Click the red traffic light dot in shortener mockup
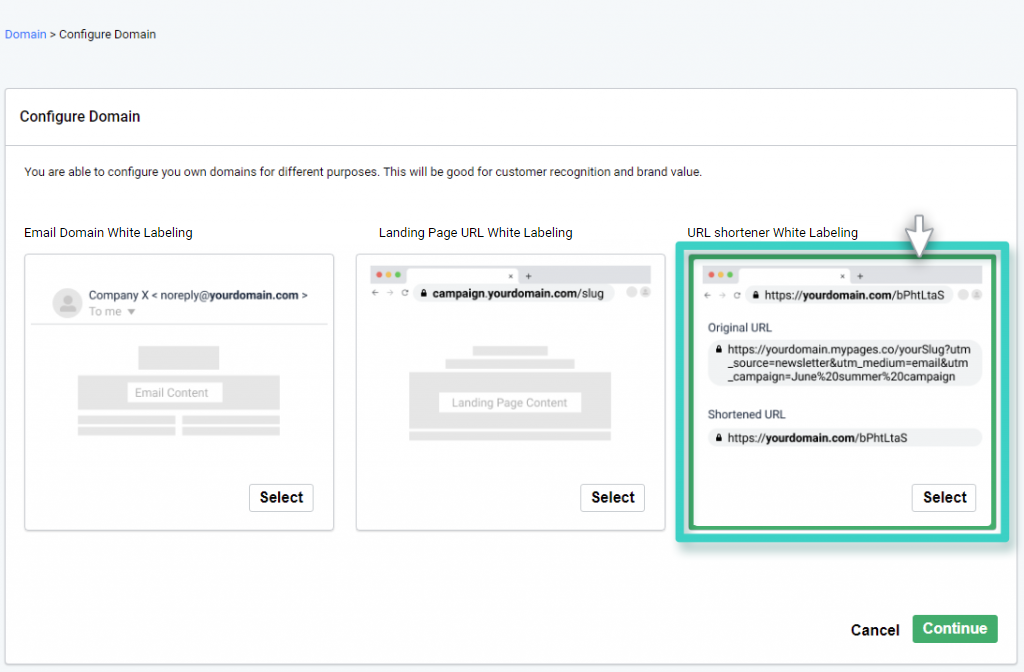The height and width of the screenshot is (672, 1024). pyautogui.click(x=712, y=275)
